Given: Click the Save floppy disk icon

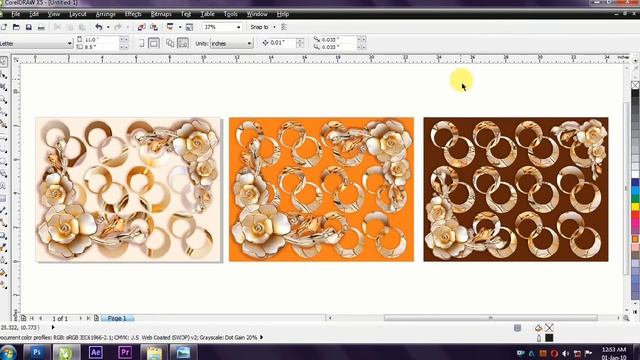Looking at the screenshot, I should 29,27.
